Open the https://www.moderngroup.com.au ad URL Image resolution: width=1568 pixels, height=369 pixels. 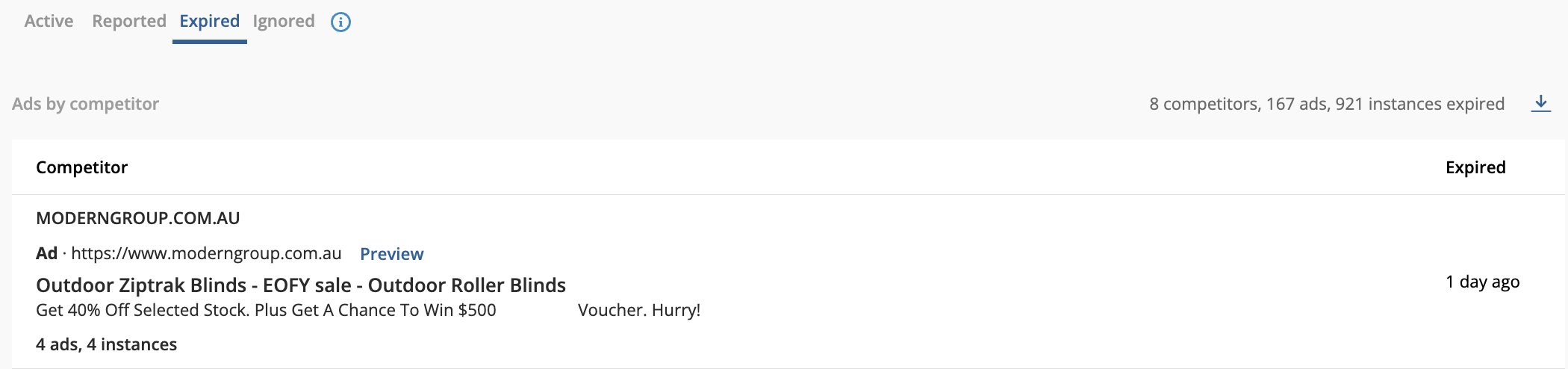point(206,253)
